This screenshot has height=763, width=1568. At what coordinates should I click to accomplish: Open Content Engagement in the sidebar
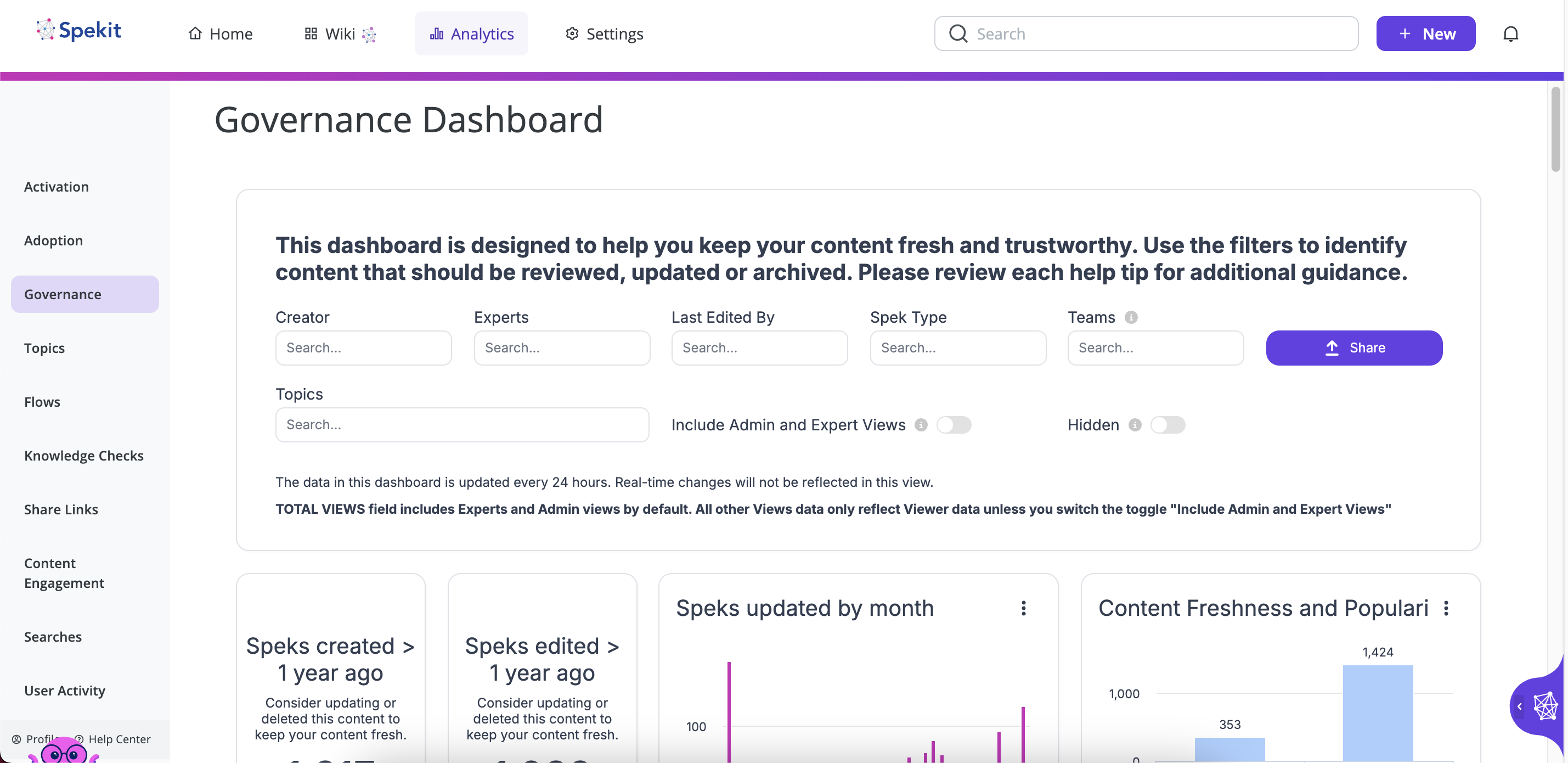pos(64,573)
